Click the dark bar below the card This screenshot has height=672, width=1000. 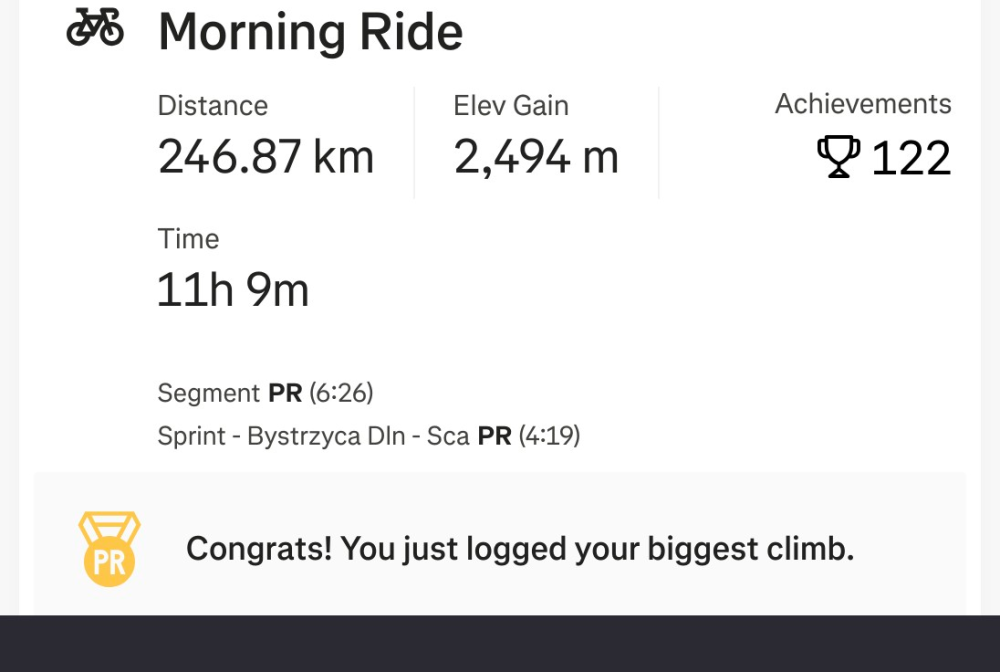pos(500,643)
